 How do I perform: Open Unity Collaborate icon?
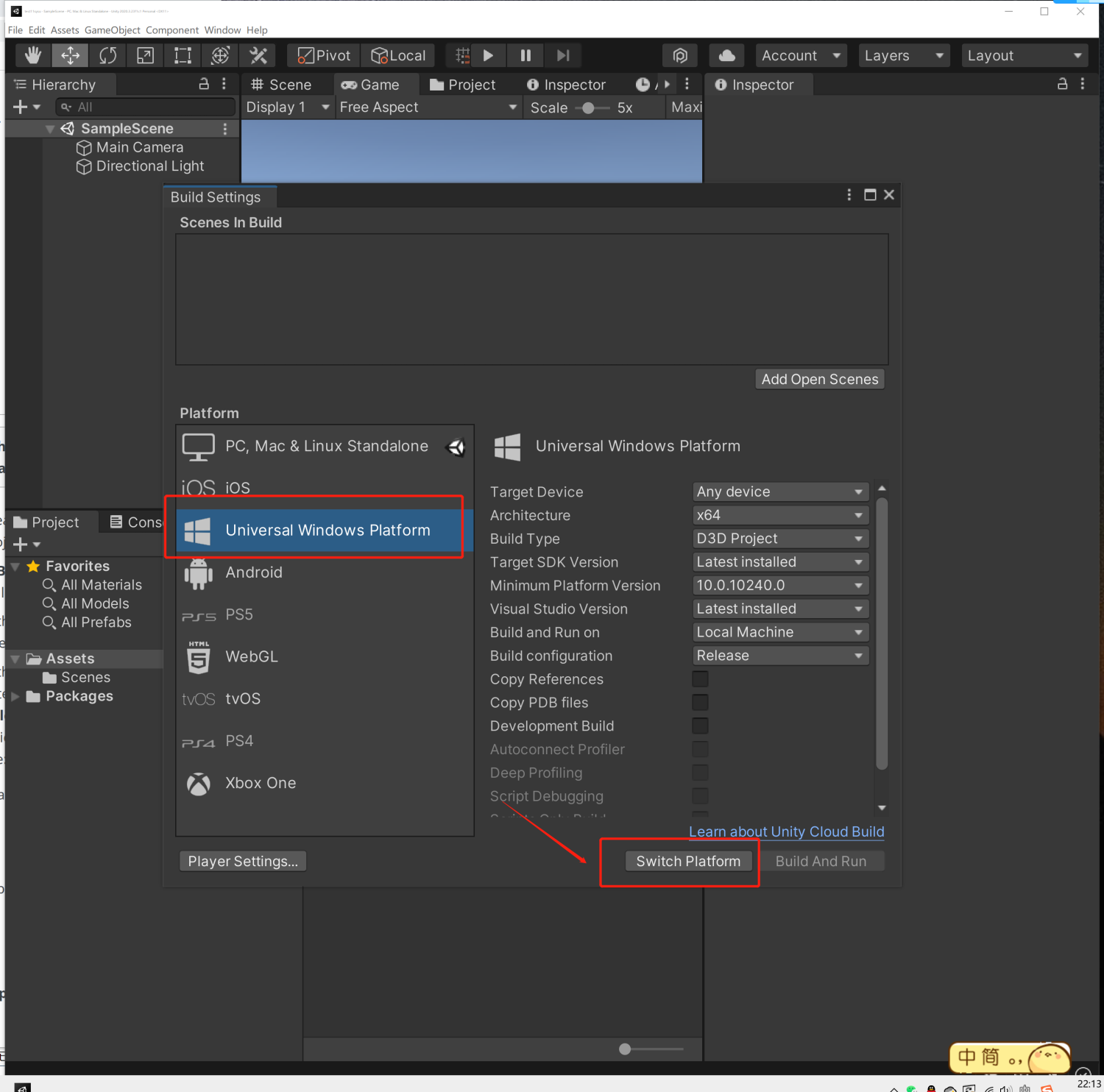tap(680, 55)
